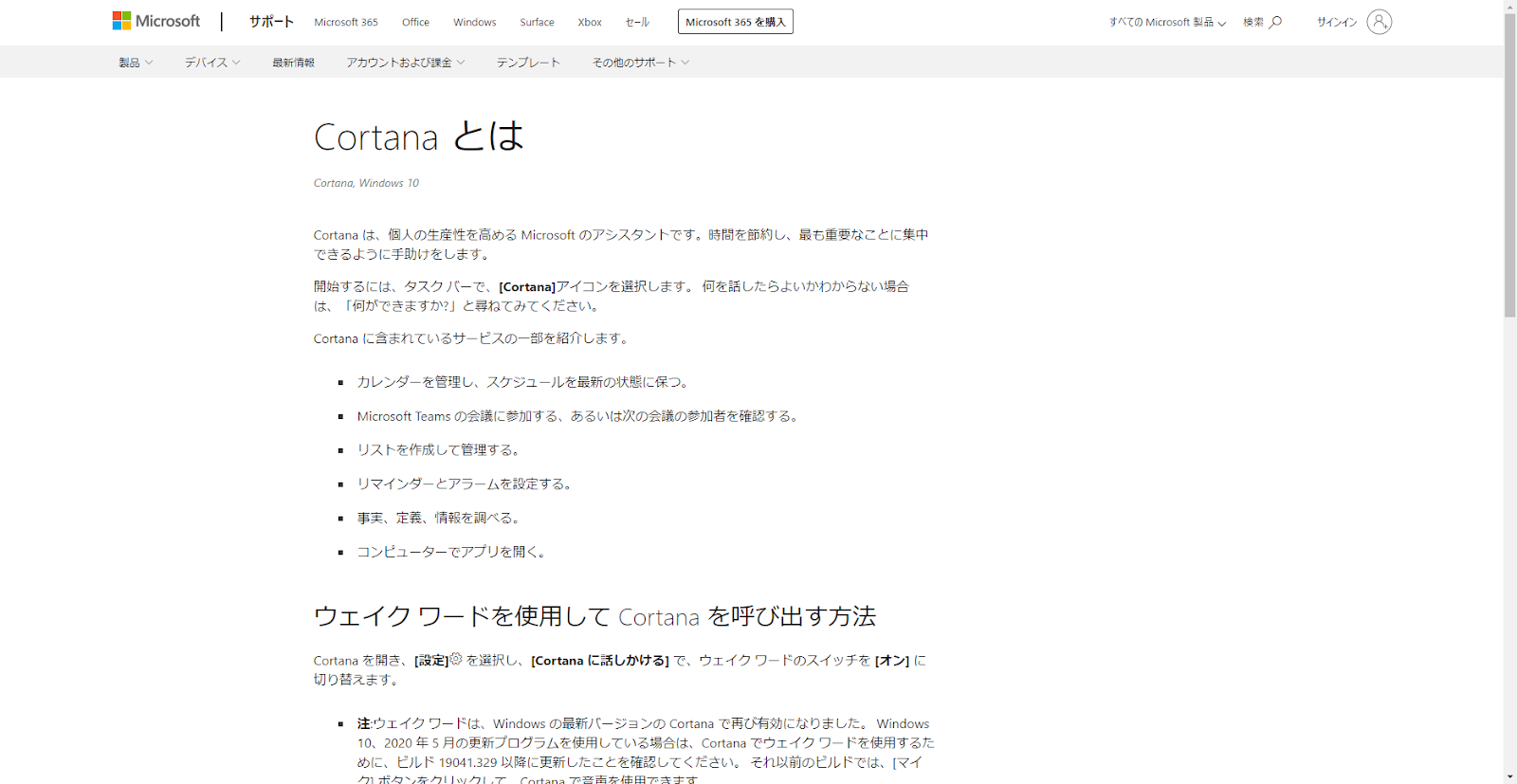Viewport: 1517px width, 784px height.
Task: Expand the デバイス dropdown menu
Action: pos(212,63)
